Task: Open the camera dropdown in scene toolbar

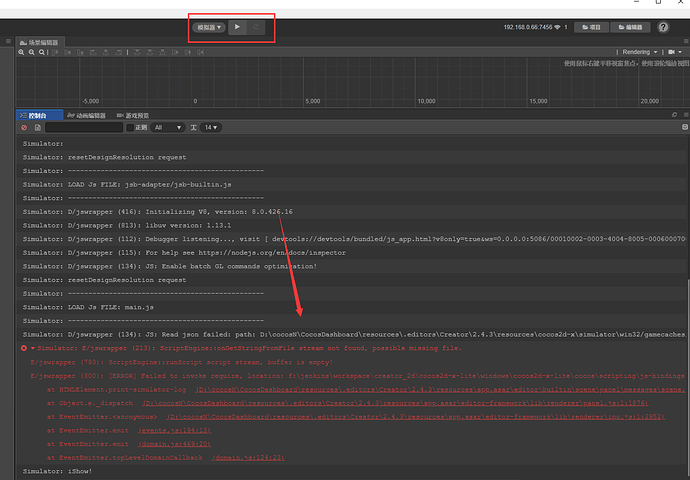Action: click(675, 52)
